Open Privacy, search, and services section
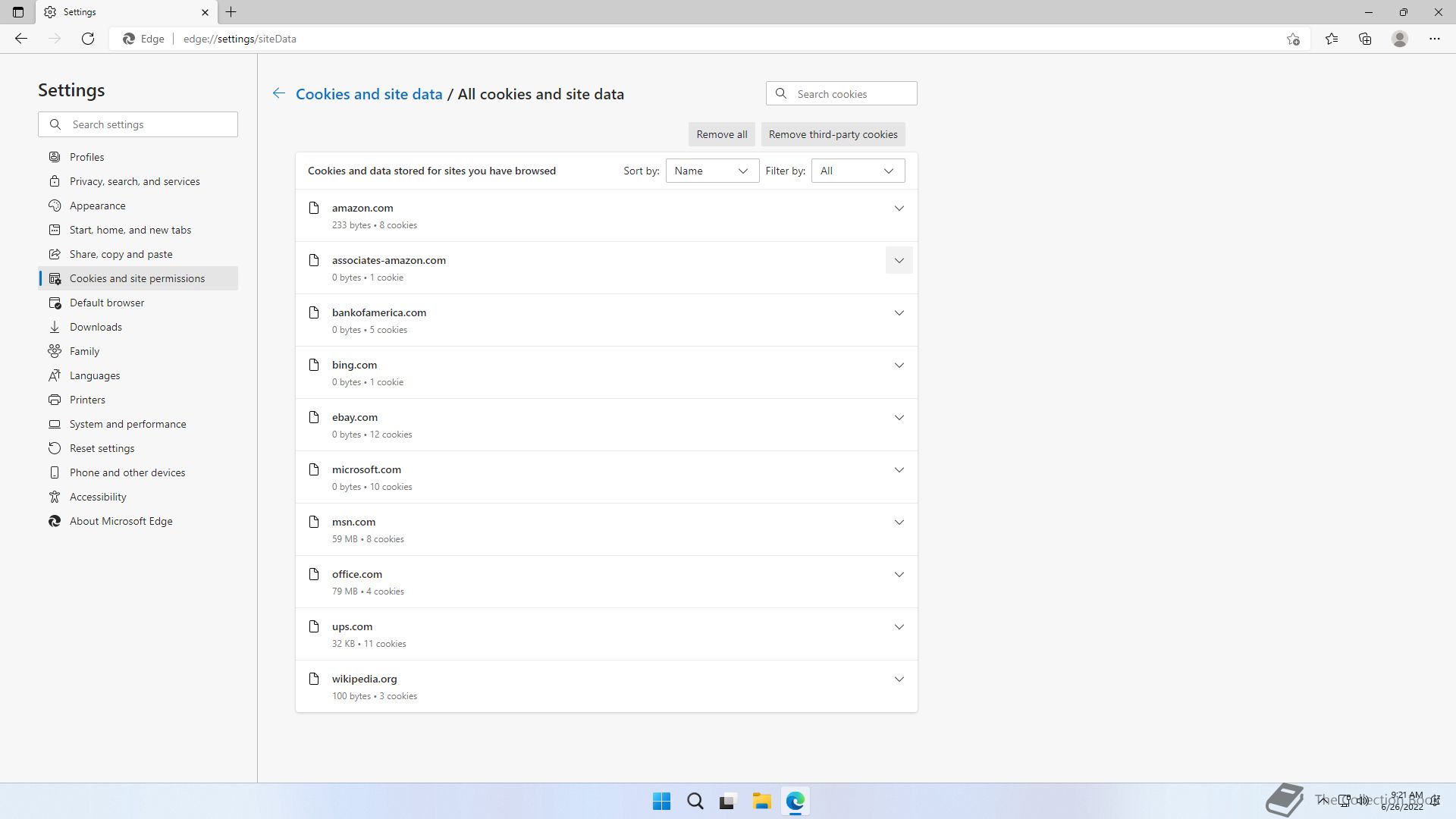The width and height of the screenshot is (1456, 819). 138,181
